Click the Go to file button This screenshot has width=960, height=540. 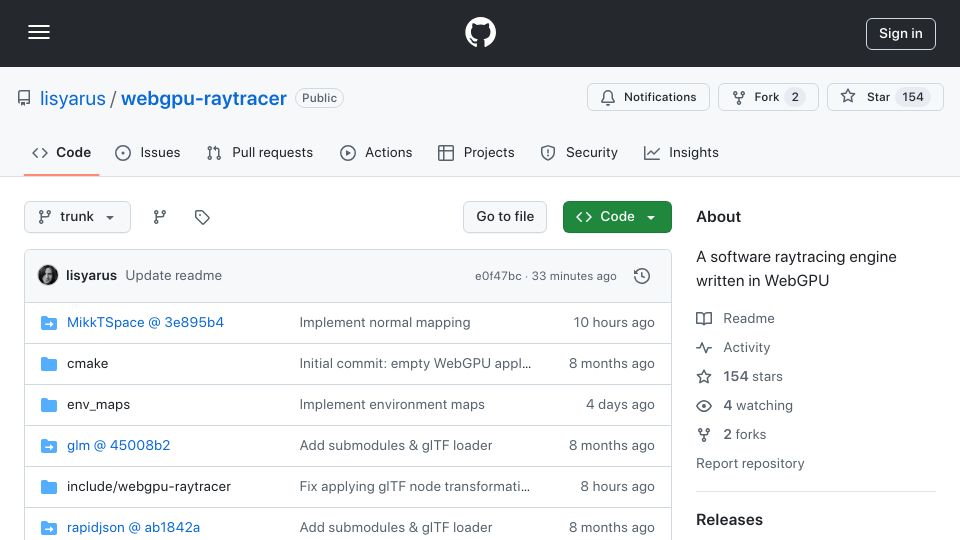(505, 217)
